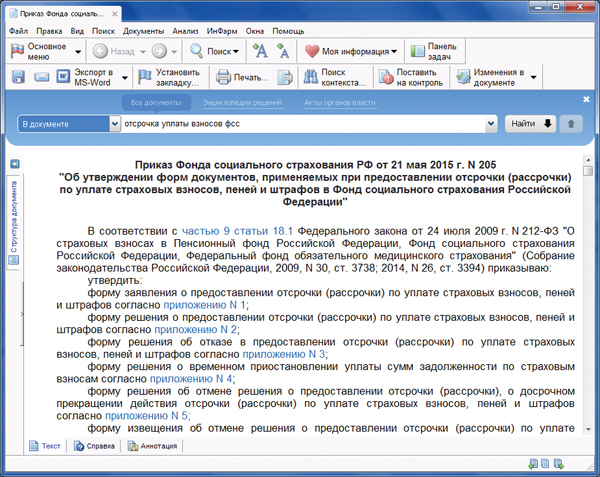
Task: Decrease font size with small A icon
Action: (283, 50)
